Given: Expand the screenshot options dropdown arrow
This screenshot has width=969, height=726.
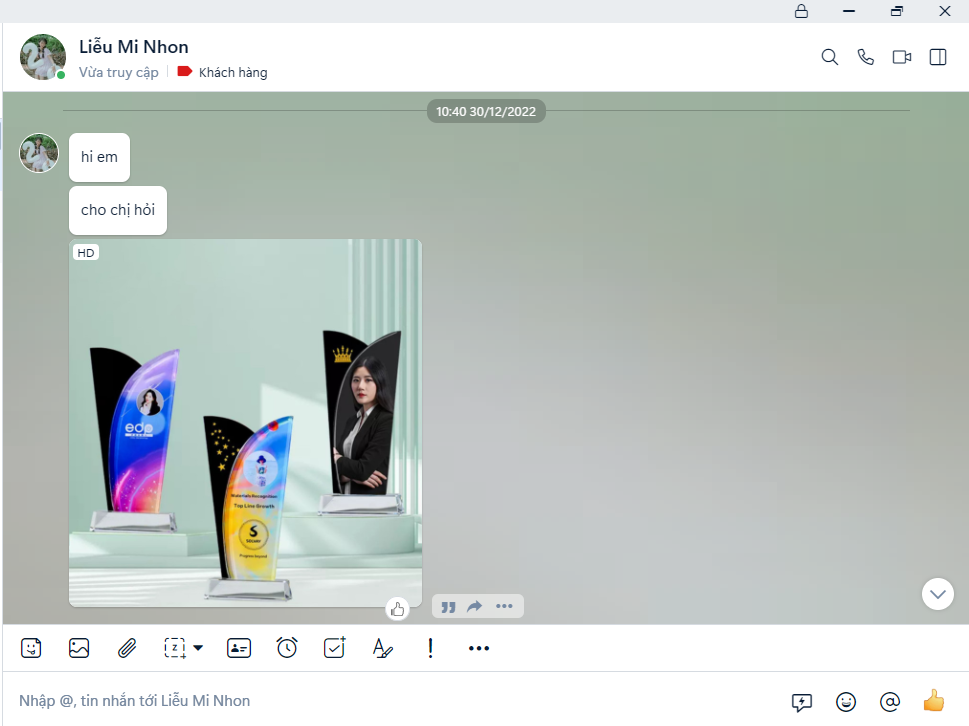Looking at the screenshot, I should point(198,648).
